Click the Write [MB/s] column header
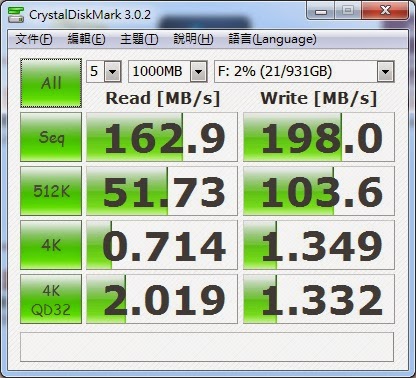Viewport: 416px width, 378px height. [319, 99]
